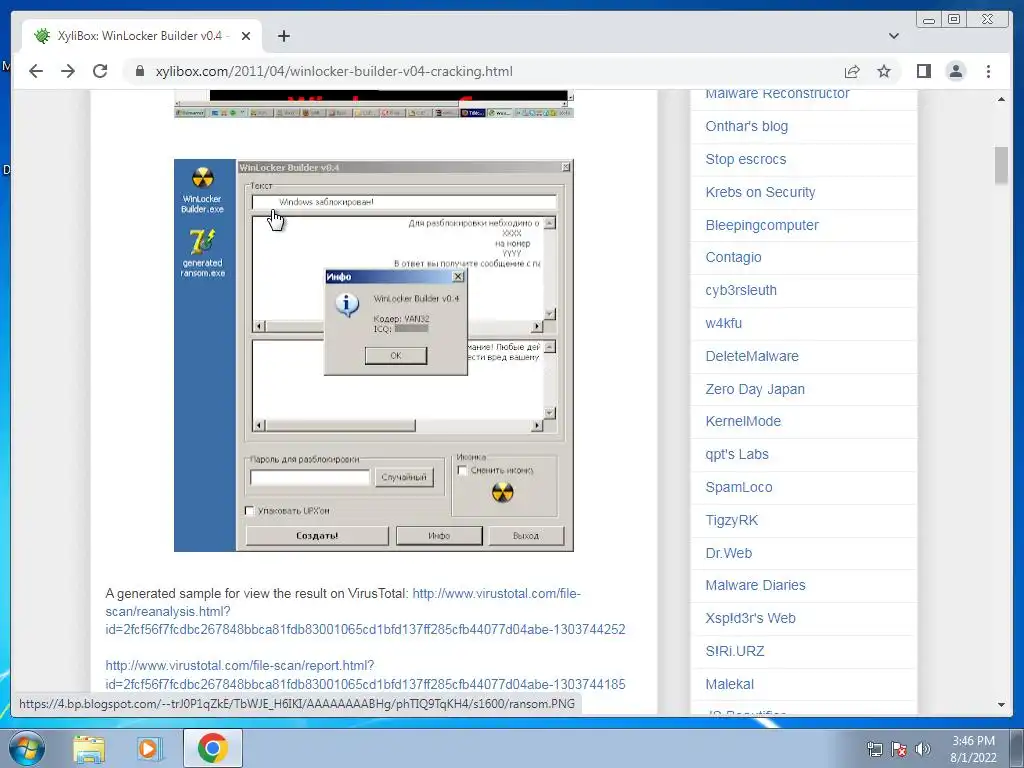Open the WinLocker Builder screenshot image
The image size is (1024, 768).
(374, 355)
